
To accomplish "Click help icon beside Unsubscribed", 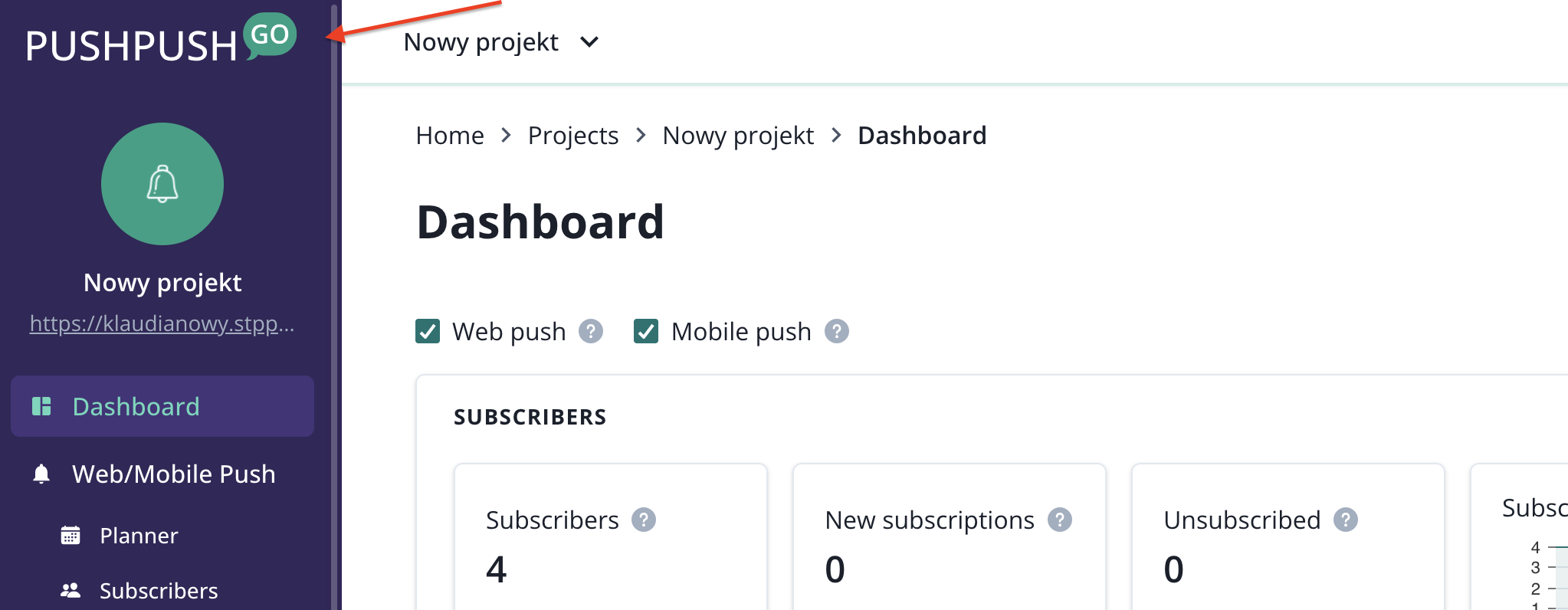I will [1346, 520].
